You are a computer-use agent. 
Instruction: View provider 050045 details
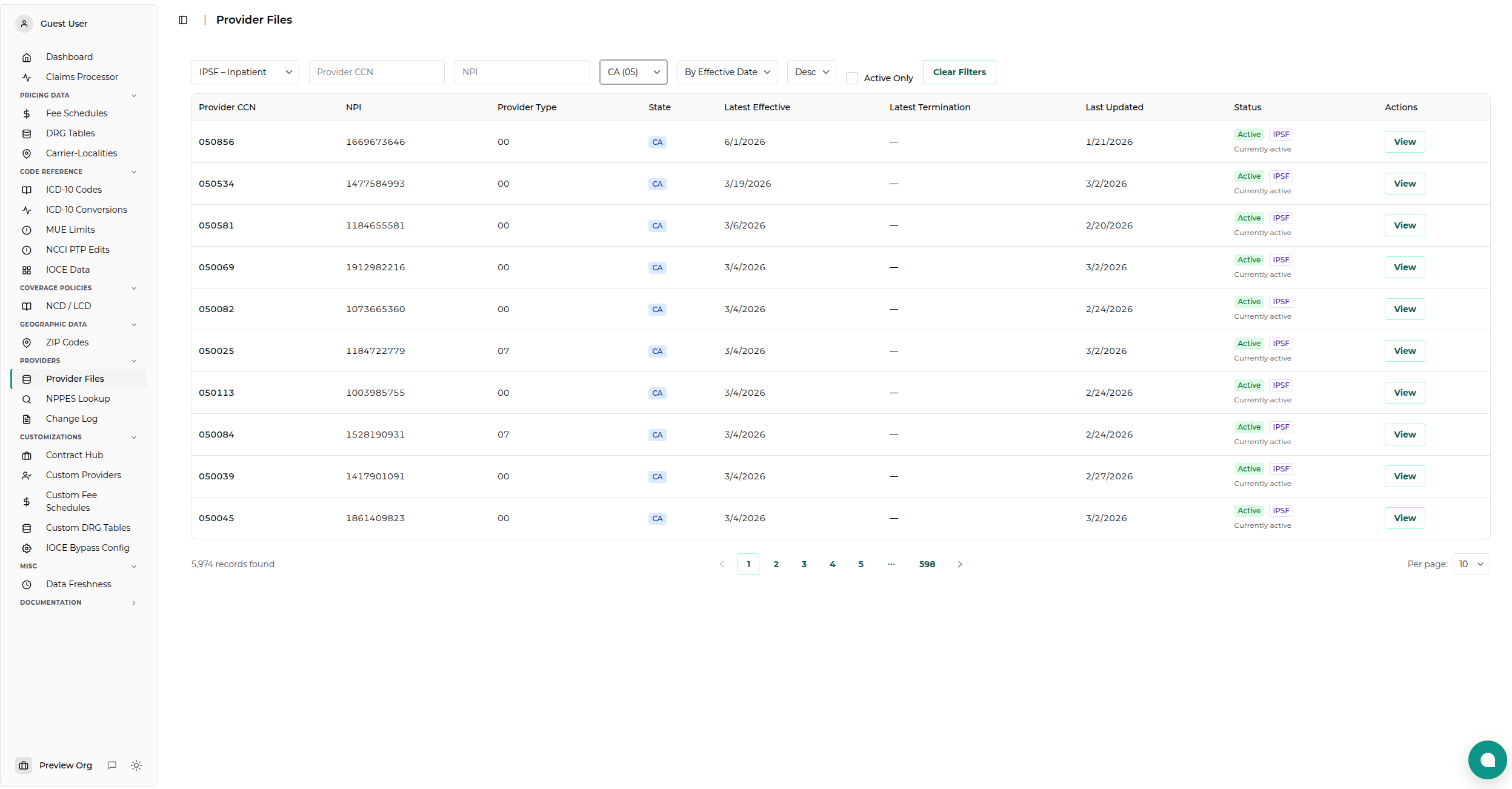tap(1405, 518)
